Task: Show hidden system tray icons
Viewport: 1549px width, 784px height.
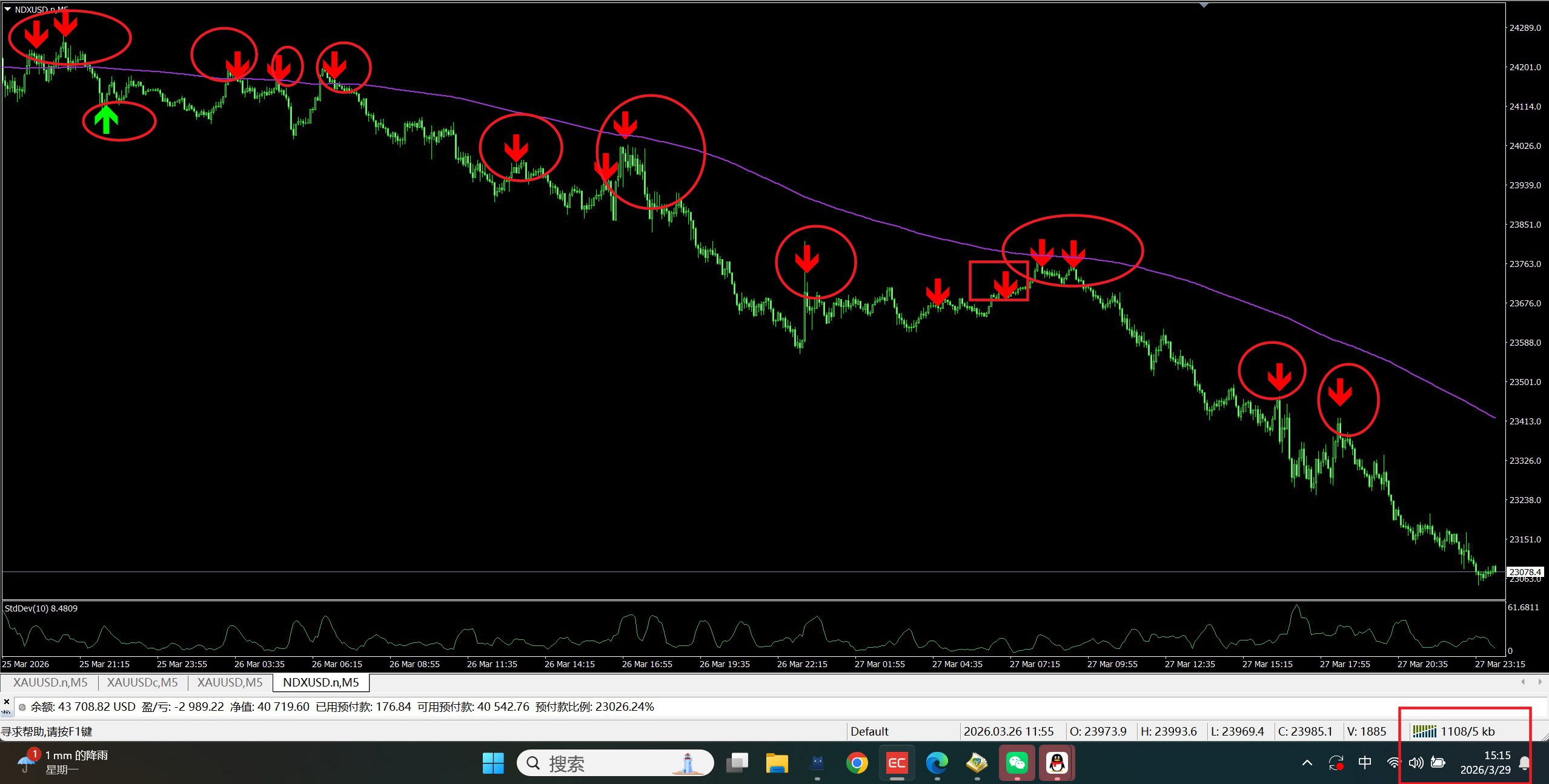Action: (1307, 763)
